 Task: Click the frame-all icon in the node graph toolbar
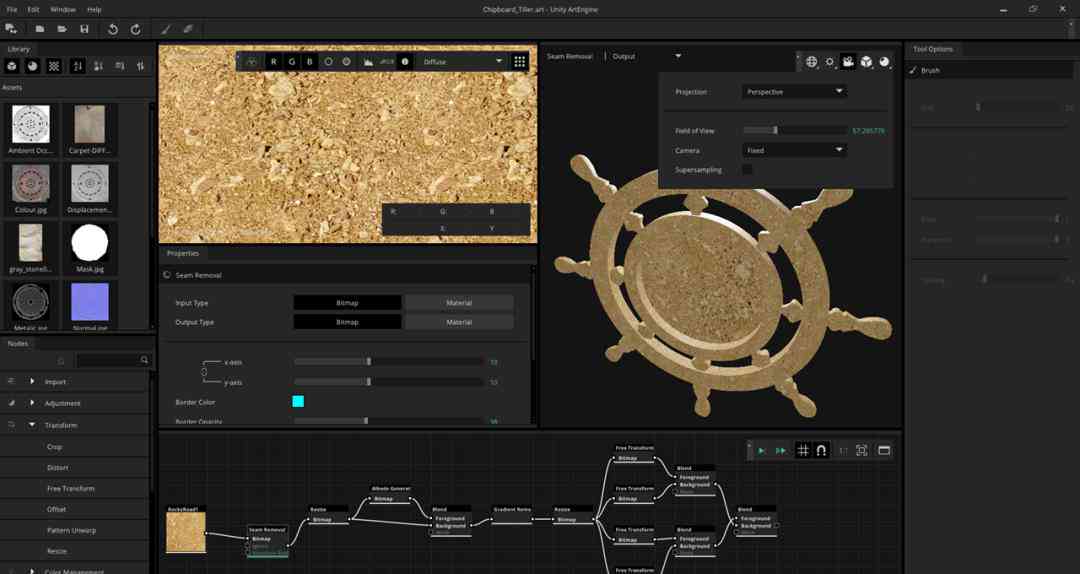862,451
